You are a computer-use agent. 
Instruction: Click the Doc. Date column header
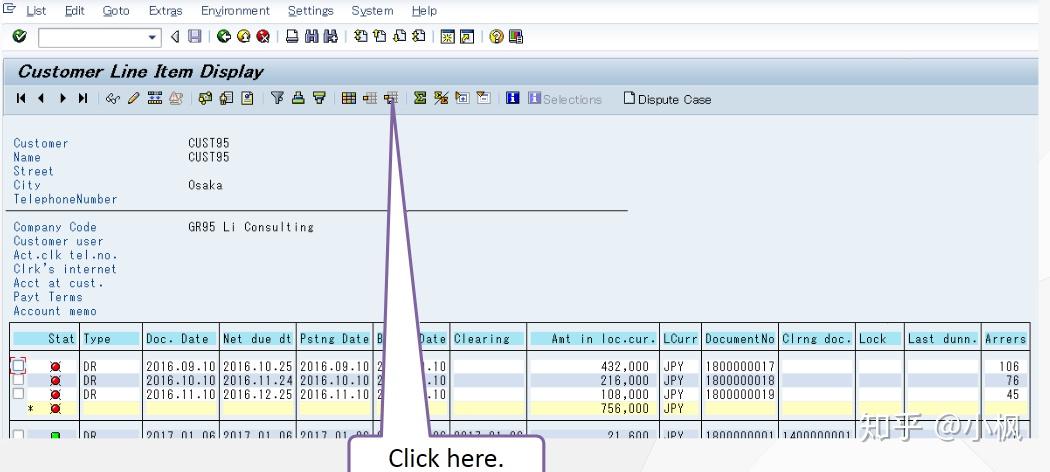(181, 339)
